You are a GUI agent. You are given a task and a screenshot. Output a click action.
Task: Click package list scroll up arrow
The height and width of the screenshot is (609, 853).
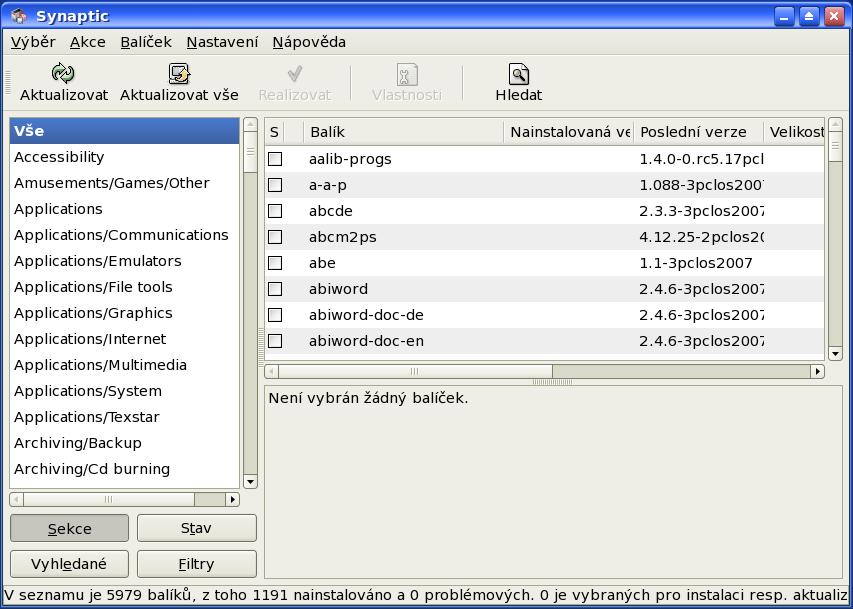click(x=835, y=125)
